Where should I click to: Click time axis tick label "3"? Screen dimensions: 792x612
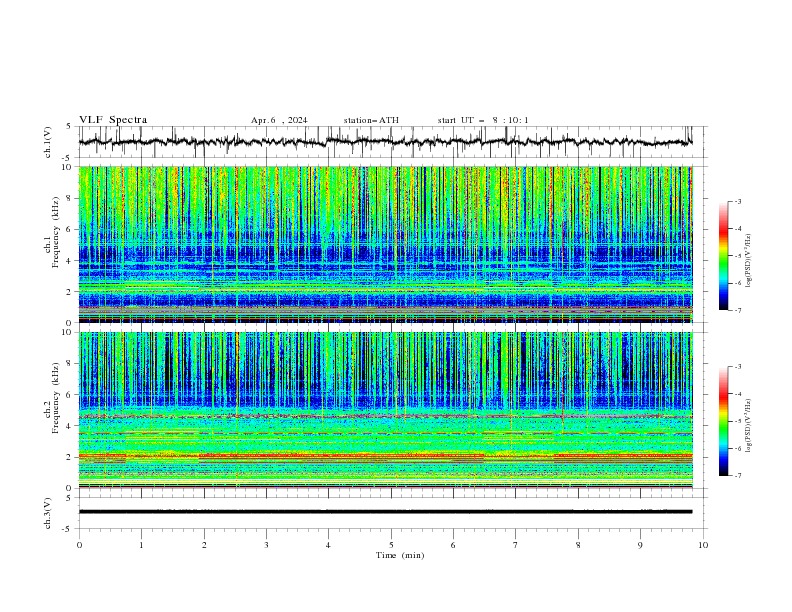pyautogui.click(x=266, y=545)
